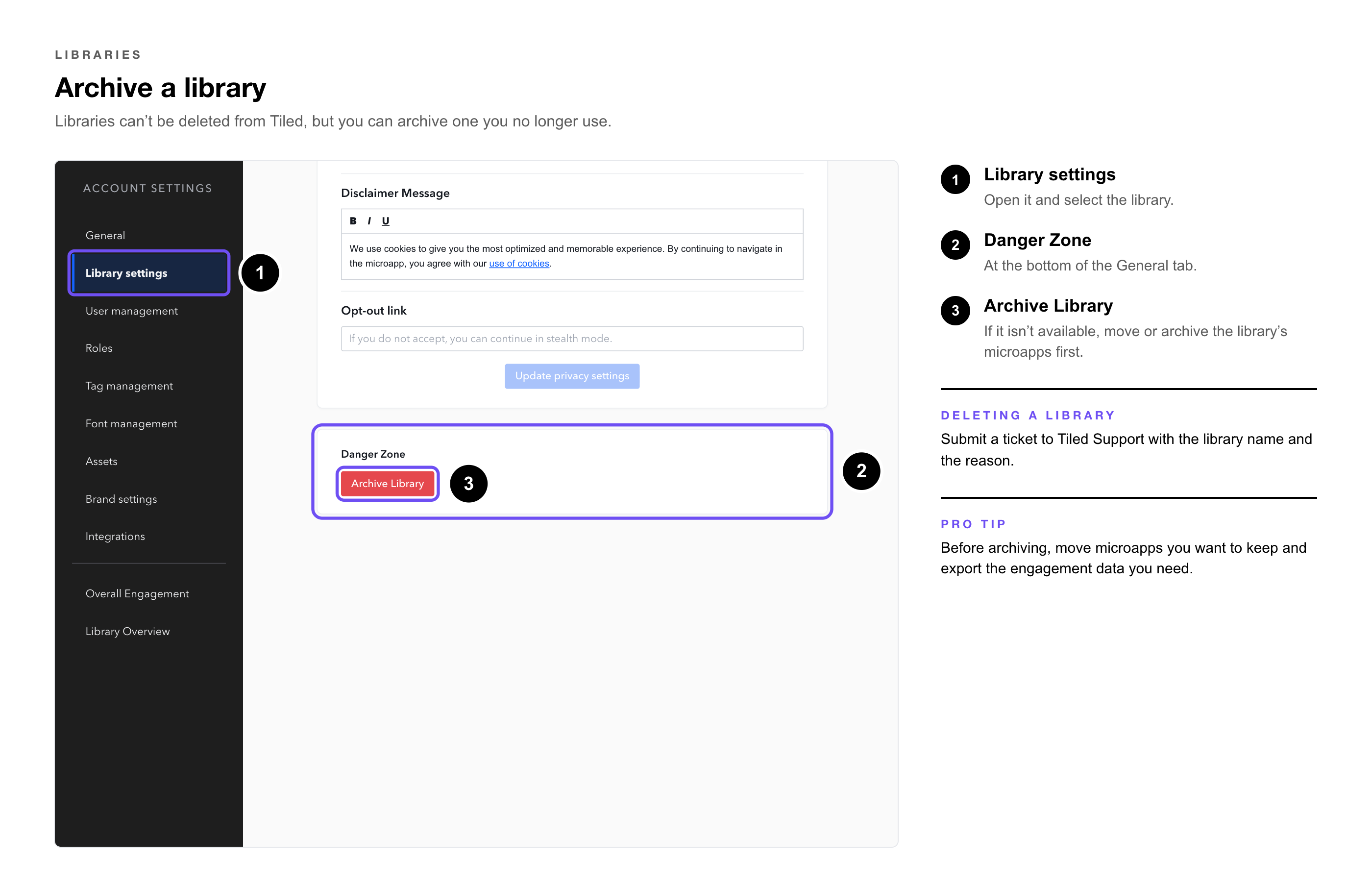This screenshot has height=882, width=1372.
Task: View Overall Engagement report
Action: pyautogui.click(x=137, y=594)
